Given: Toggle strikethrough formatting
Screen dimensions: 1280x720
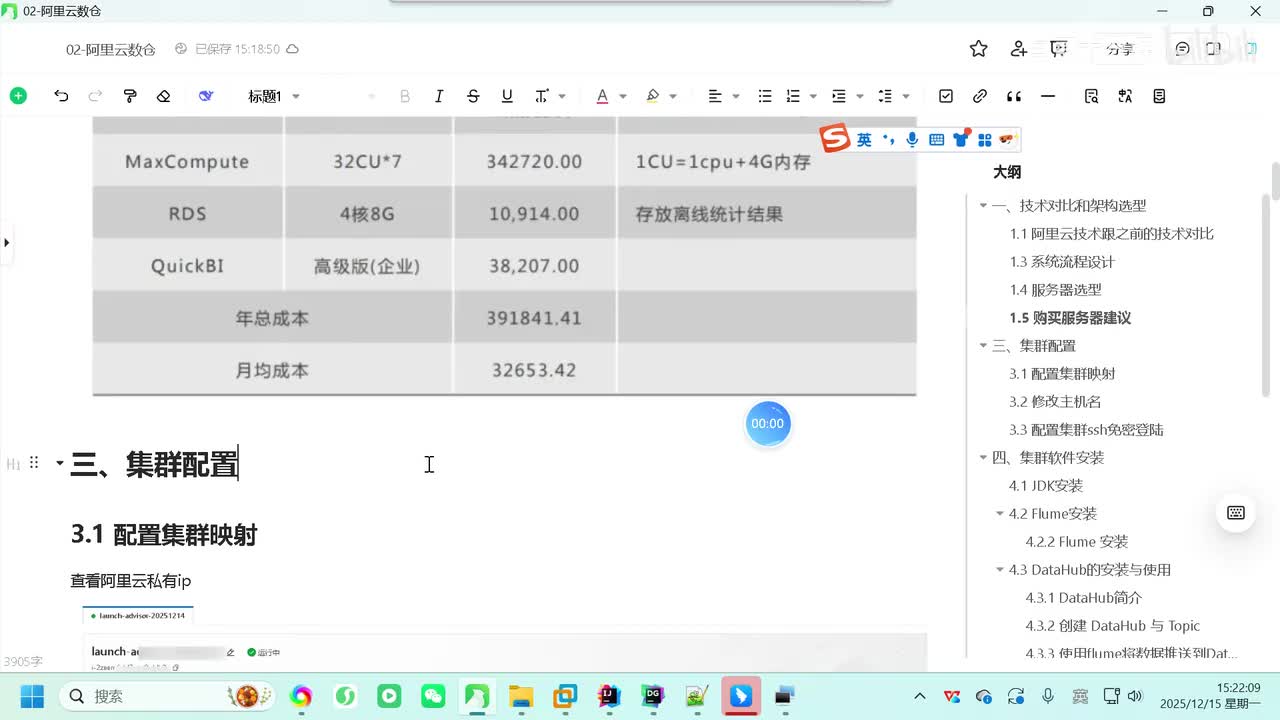Looking at the screenshot, I should 473,96.
